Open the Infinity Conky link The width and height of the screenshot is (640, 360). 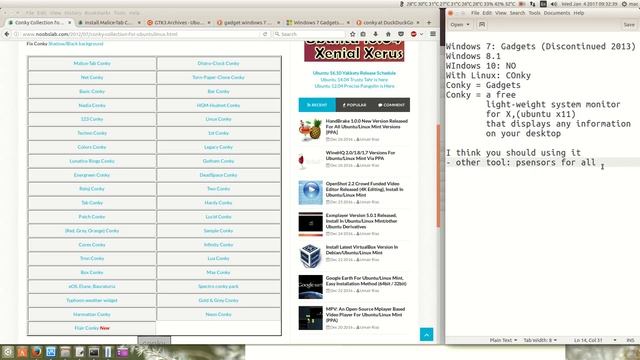218,244
